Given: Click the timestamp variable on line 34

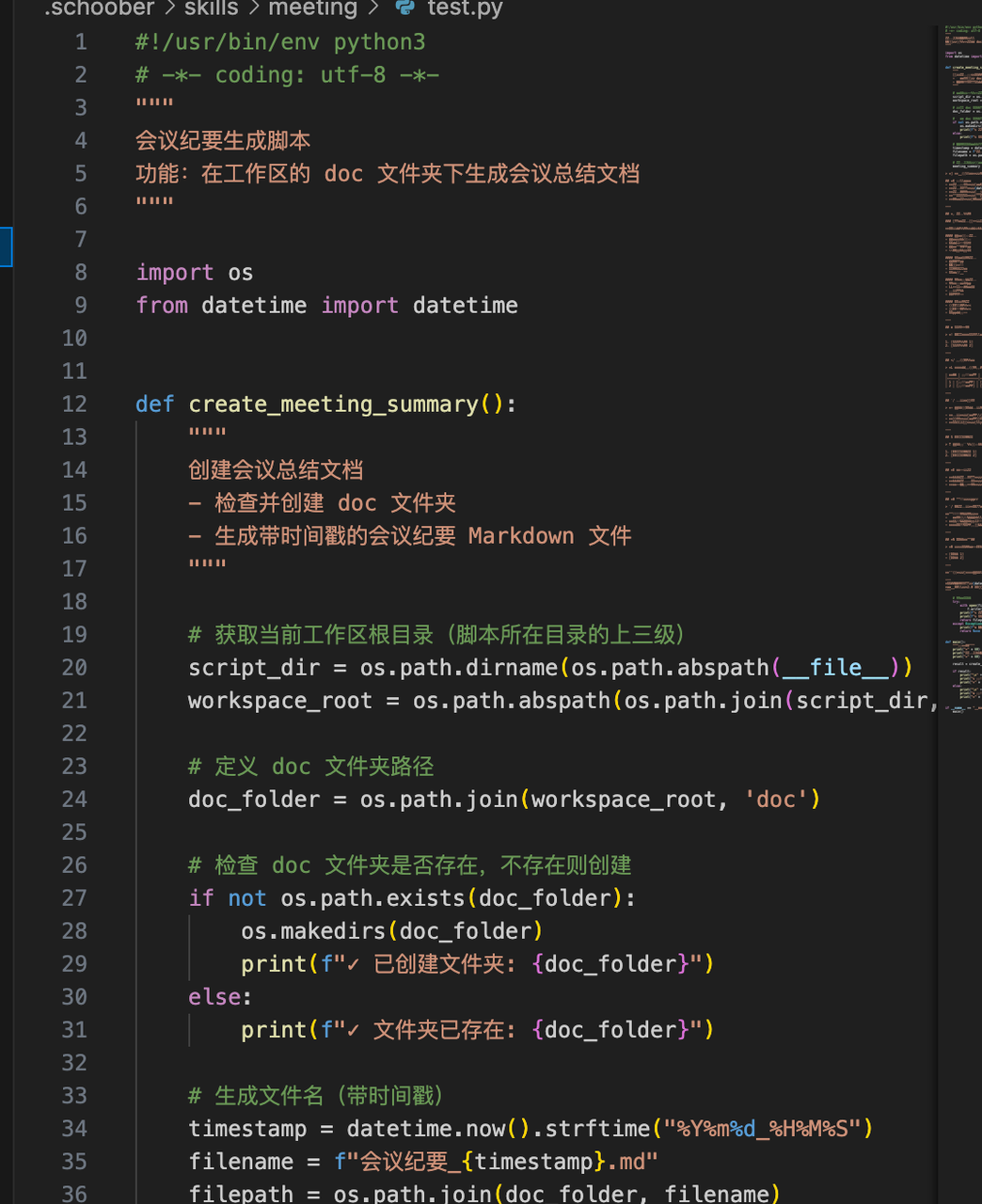Looking at the screenshot, I should [247, 1129].
